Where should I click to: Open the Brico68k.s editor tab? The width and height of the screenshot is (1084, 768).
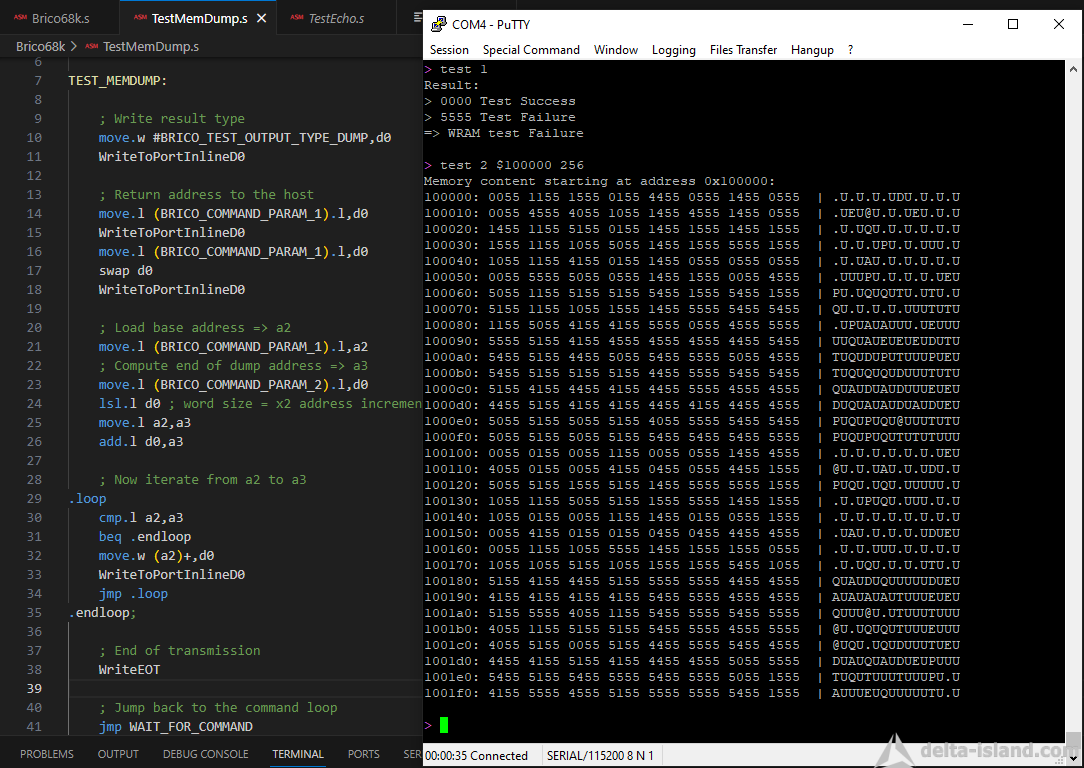60,19
